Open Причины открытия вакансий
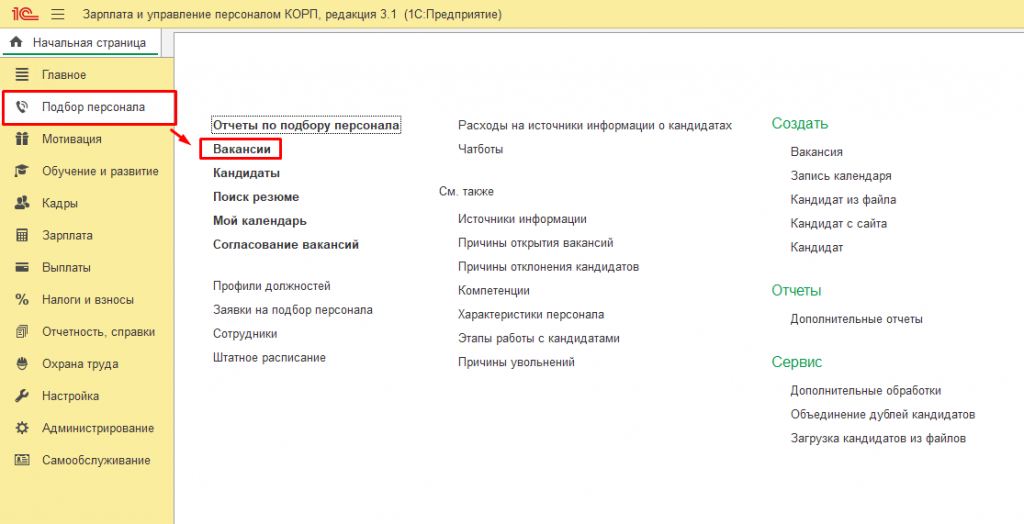This screenshot has height=524, width=1024. 536,243
